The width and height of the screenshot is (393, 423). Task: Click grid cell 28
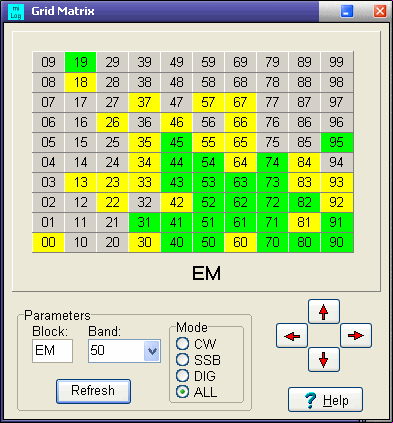112,82
